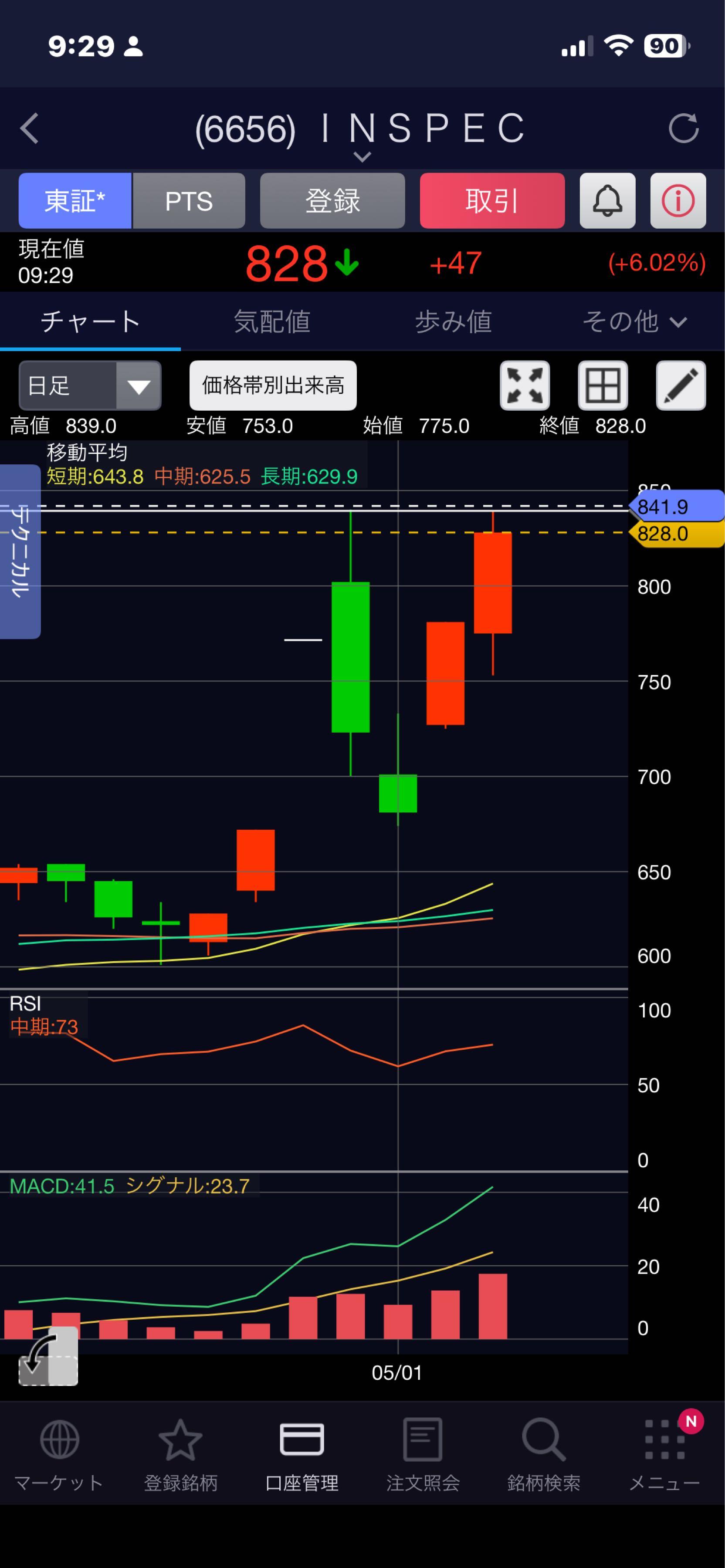Expand the テクニカル side panel
Image resolution: width=725 pixels, height=1568 pixels.
click(x=20, y=551)
